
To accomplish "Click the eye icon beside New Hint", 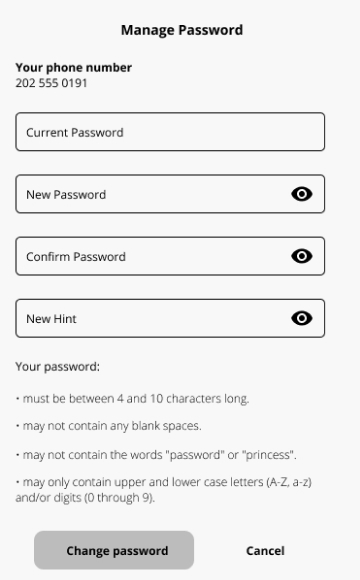I will (302, 318).
